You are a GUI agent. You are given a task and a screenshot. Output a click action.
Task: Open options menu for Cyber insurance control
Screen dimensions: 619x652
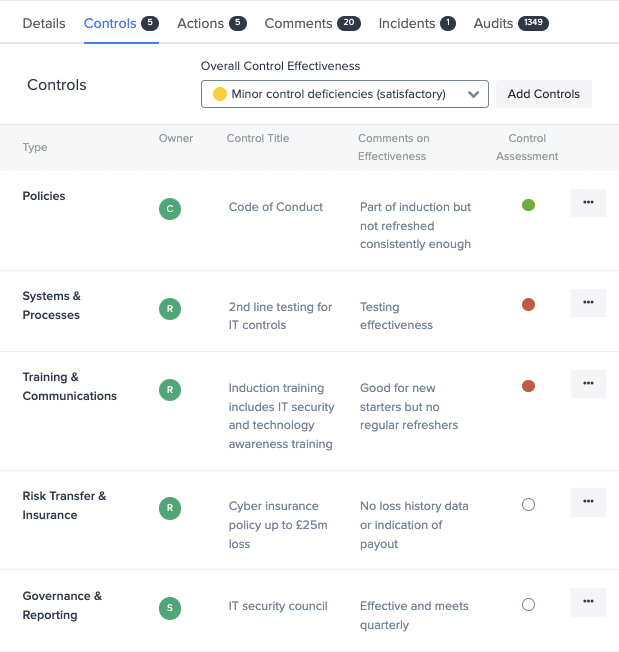(588, 502)
